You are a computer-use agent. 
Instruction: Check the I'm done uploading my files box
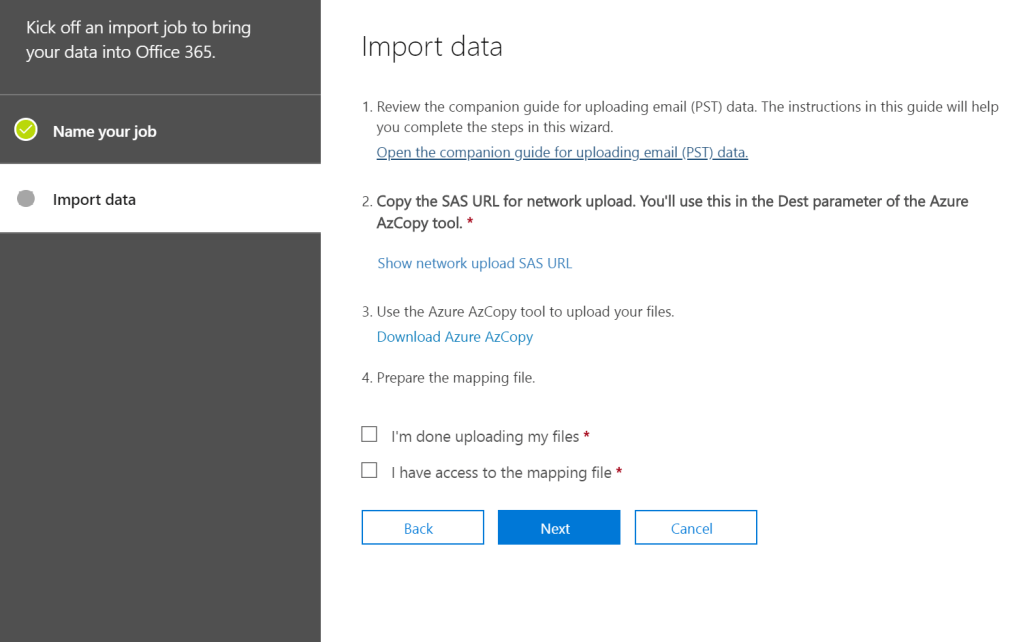coord(370,435)
